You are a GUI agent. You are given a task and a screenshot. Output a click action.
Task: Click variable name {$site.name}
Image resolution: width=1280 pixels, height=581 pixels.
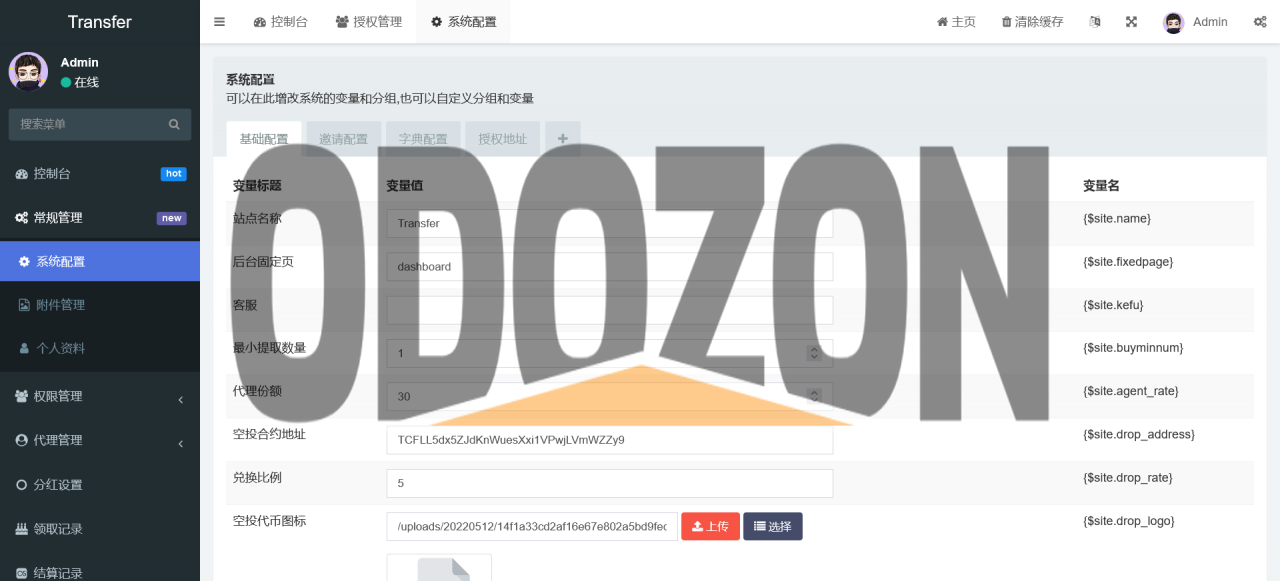pos(1117,218)
